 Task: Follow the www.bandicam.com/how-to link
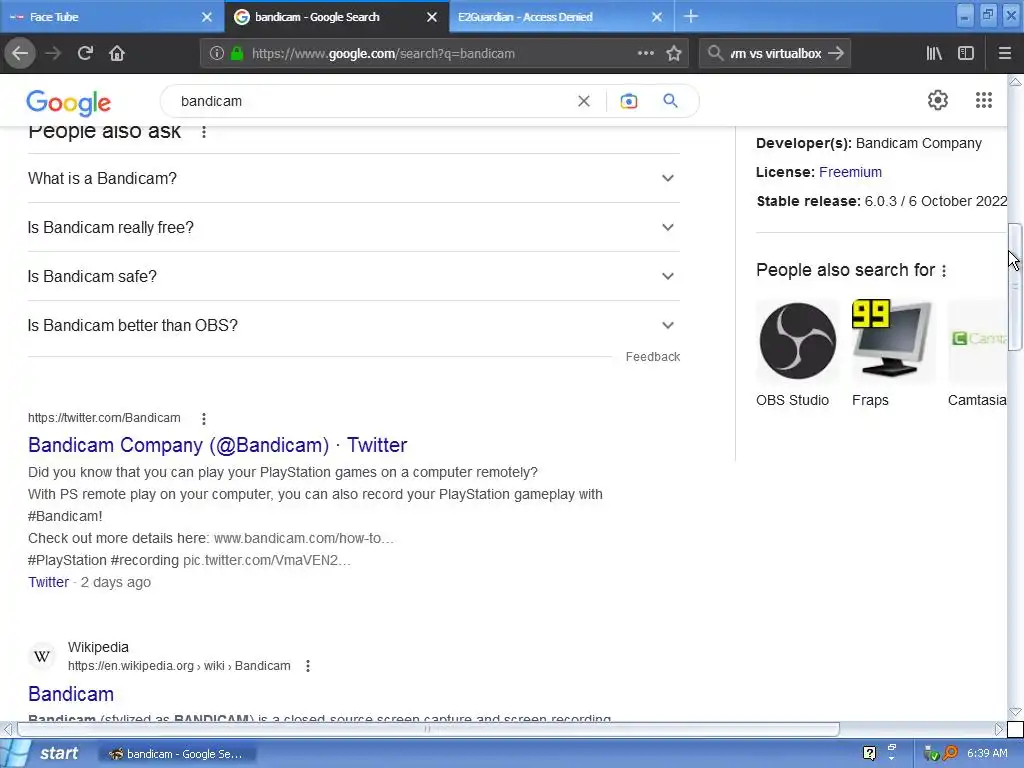coord(304,538)
